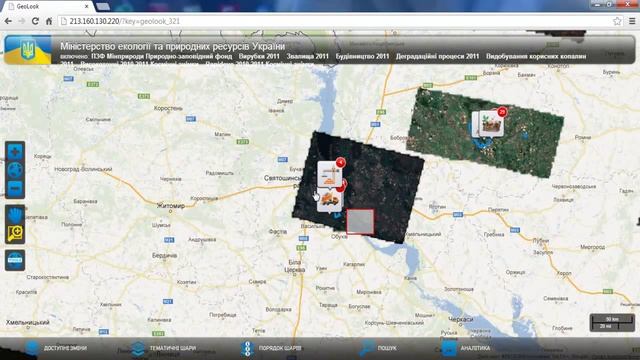Toggle layer Вирубки 2011

(259, 56)
